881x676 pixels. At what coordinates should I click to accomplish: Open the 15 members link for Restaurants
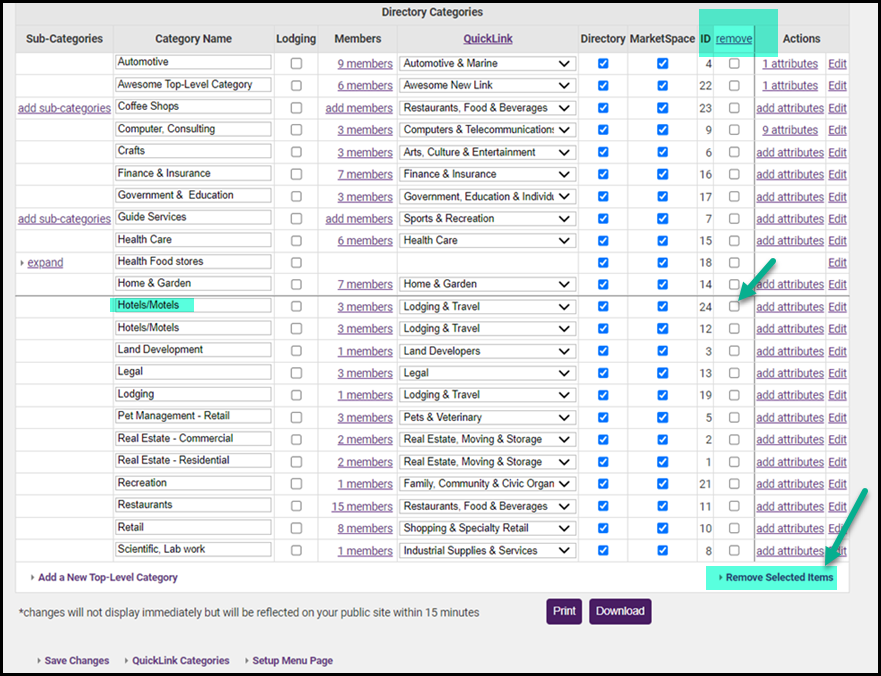362,507
